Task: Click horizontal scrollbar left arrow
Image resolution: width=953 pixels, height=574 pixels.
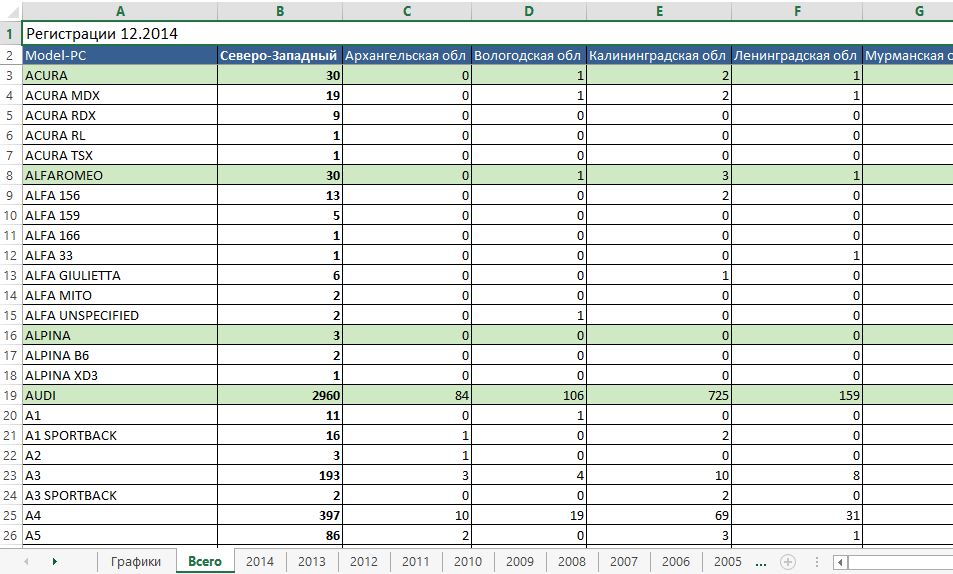Action: coord(840,562)
